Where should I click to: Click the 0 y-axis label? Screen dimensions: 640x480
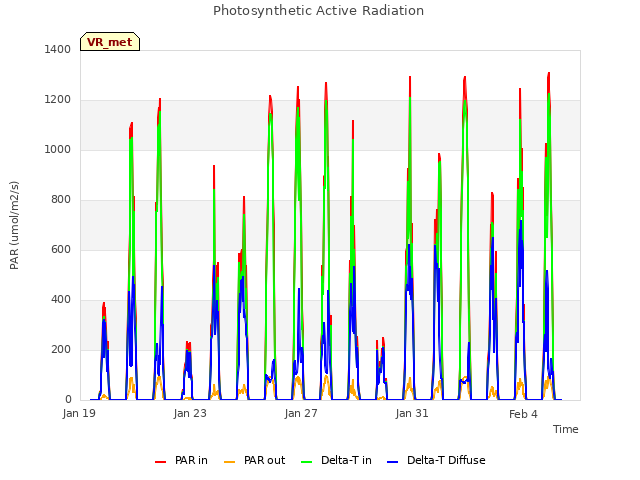(x=68, y=400)
